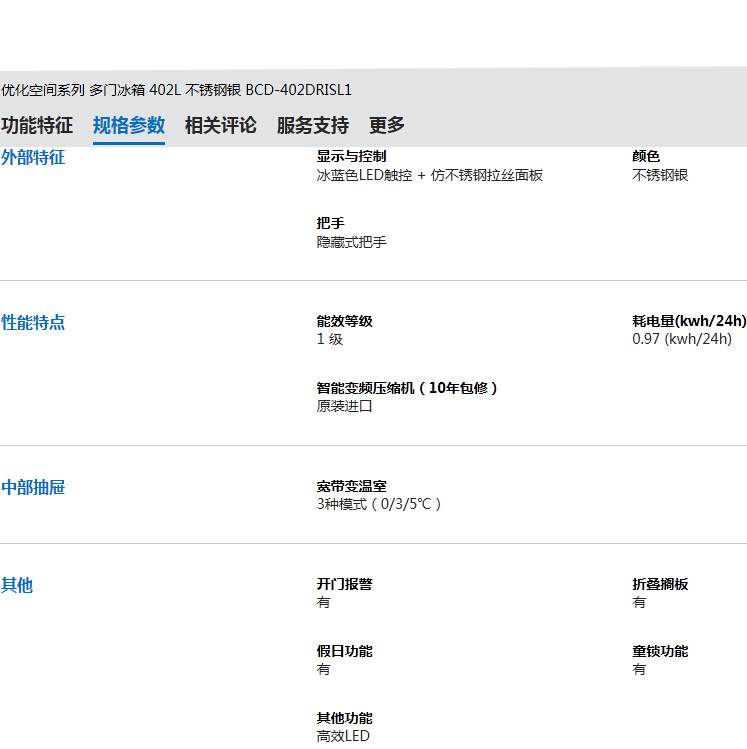The image size is (747, 749).
Task: Click the 3种模式（0/3/5℃） value
Action: 379,504
